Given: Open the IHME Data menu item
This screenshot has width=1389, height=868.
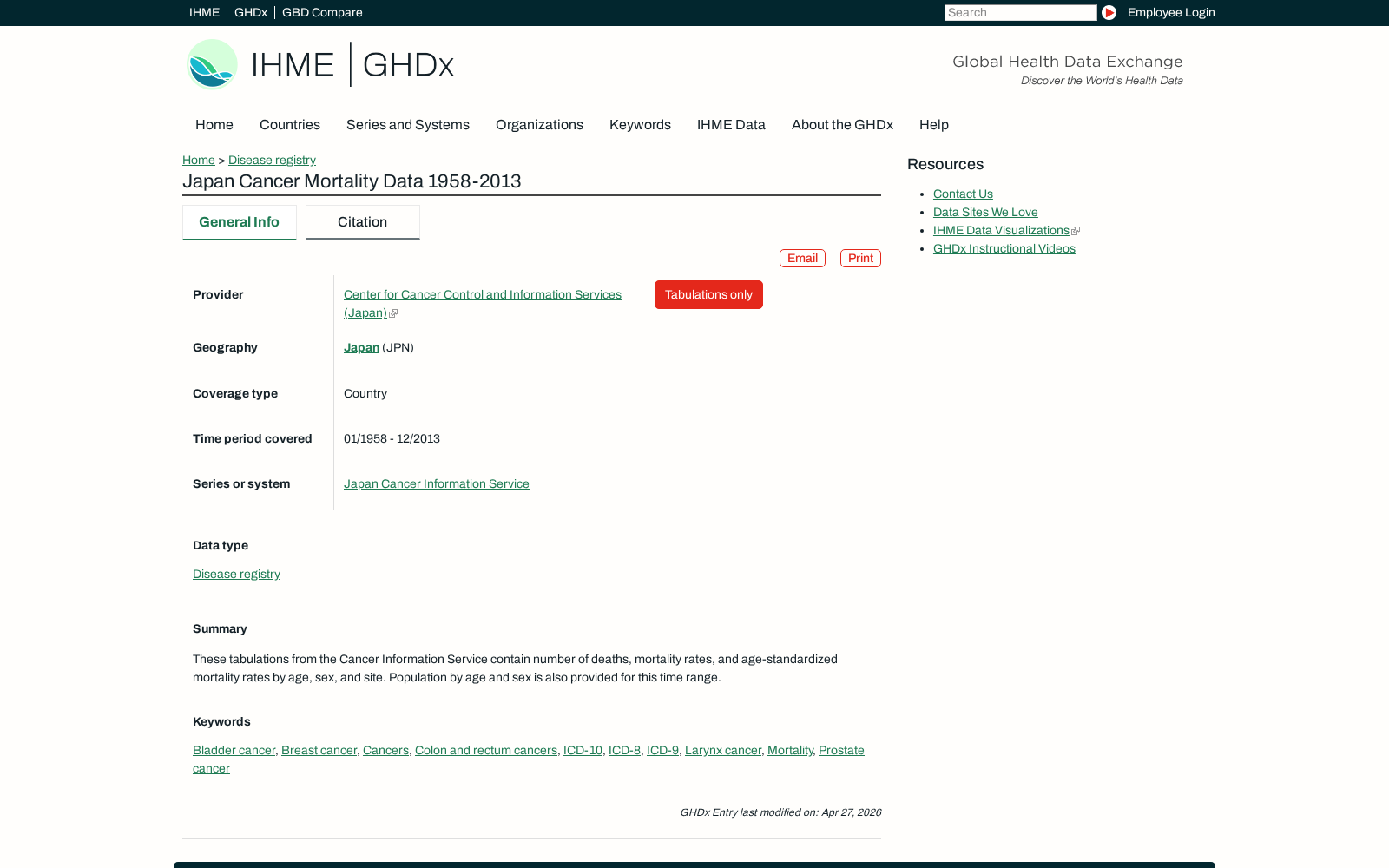Looking at the screenshot, I should coord(731,125).
